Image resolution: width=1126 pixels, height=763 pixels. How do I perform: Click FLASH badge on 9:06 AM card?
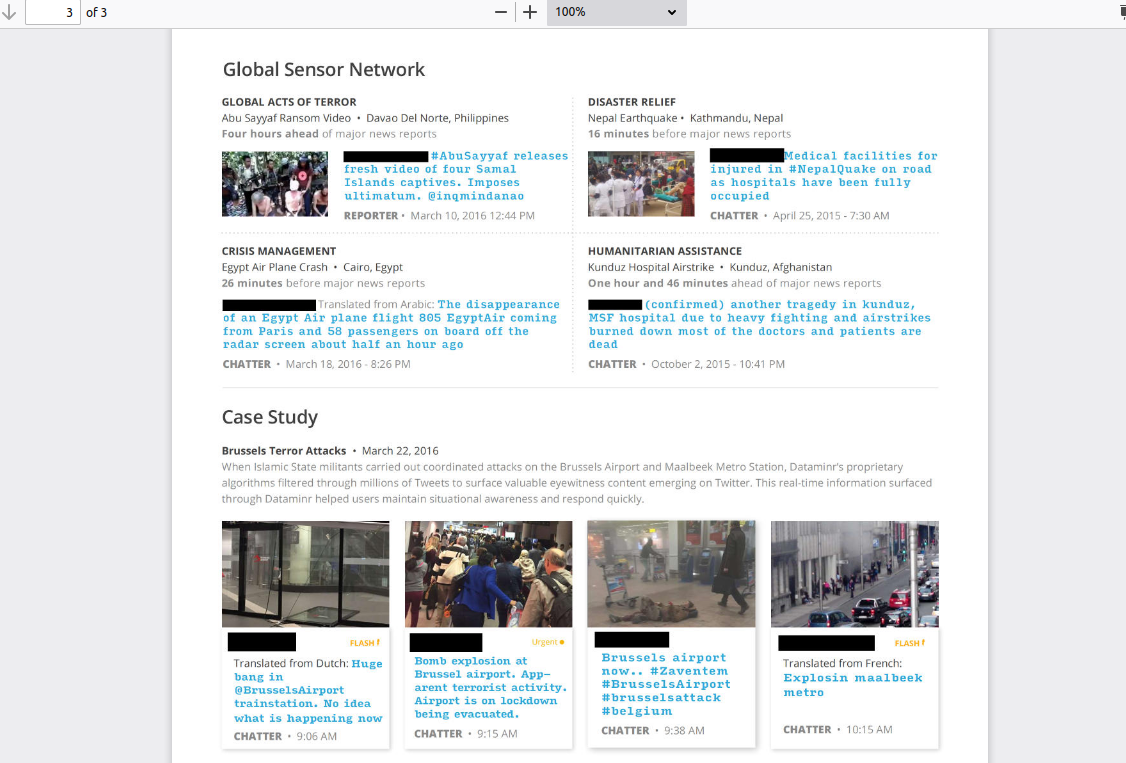365,643
